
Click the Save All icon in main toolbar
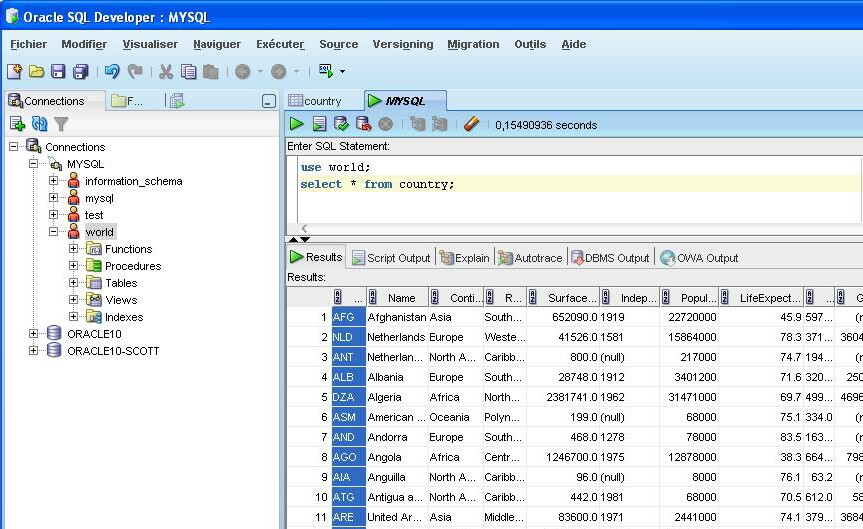[x=80, y=71]
